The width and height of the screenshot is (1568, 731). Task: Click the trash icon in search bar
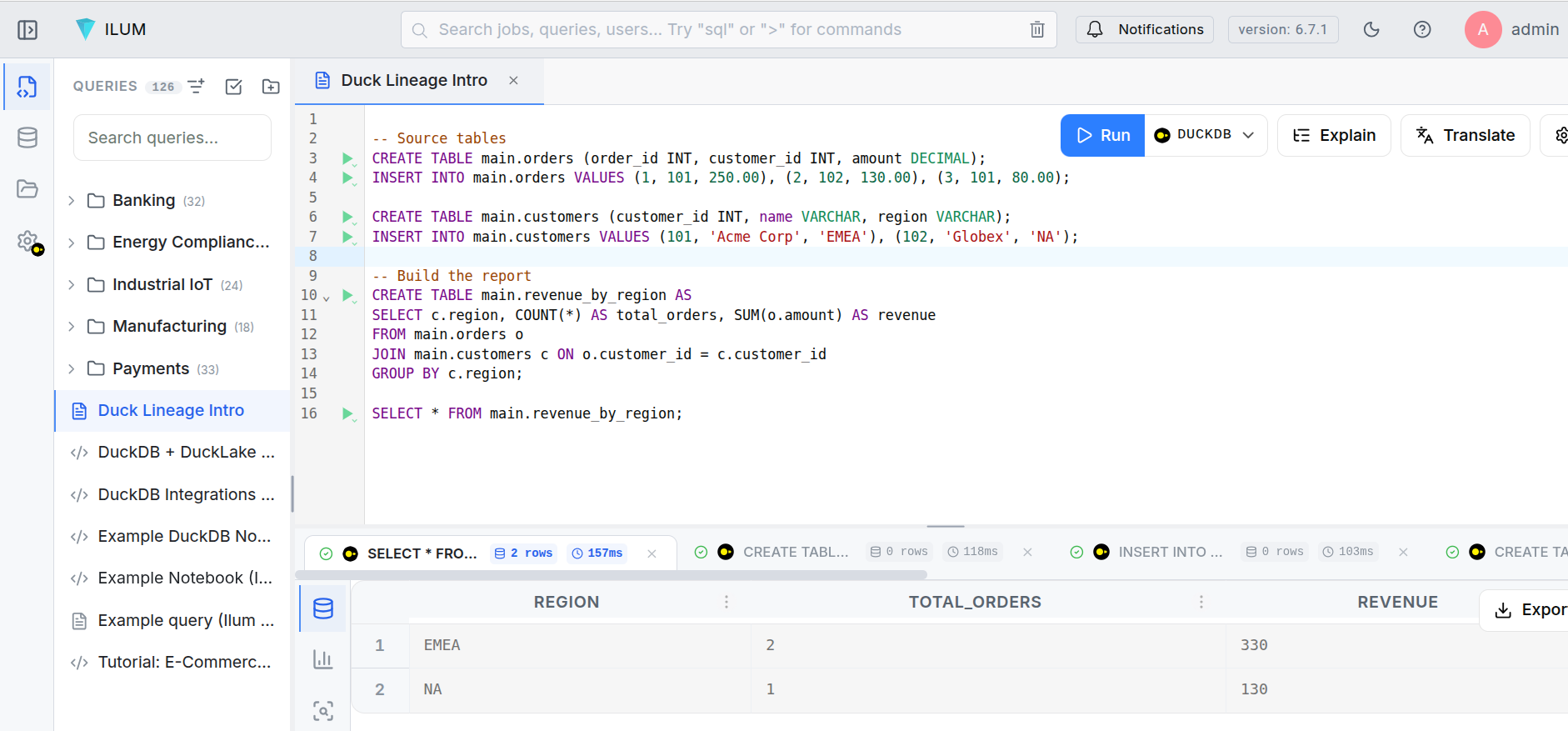tap(1037, 30)
